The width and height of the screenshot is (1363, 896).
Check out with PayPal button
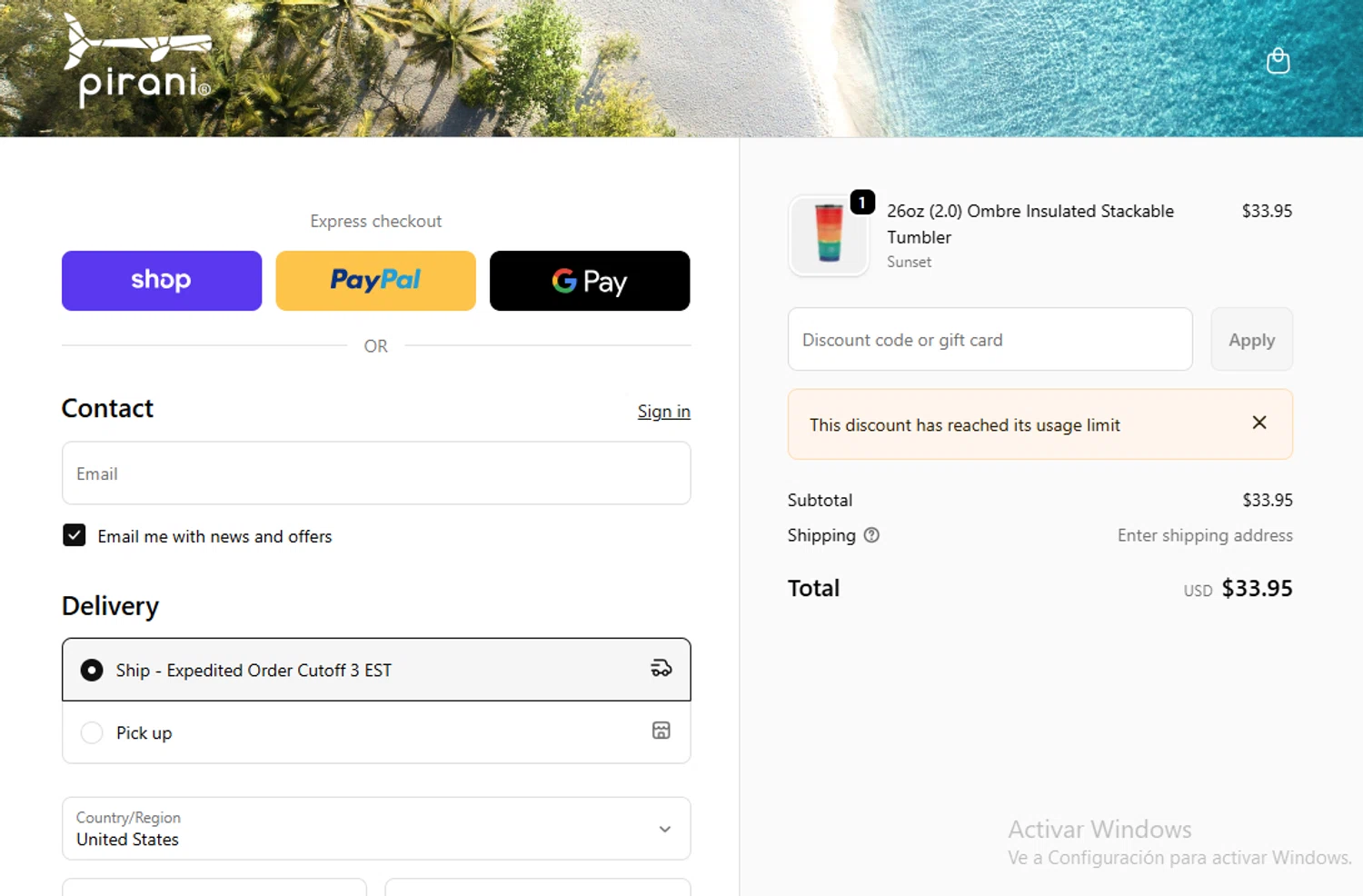pyautogui.click(x=376, y=281)
